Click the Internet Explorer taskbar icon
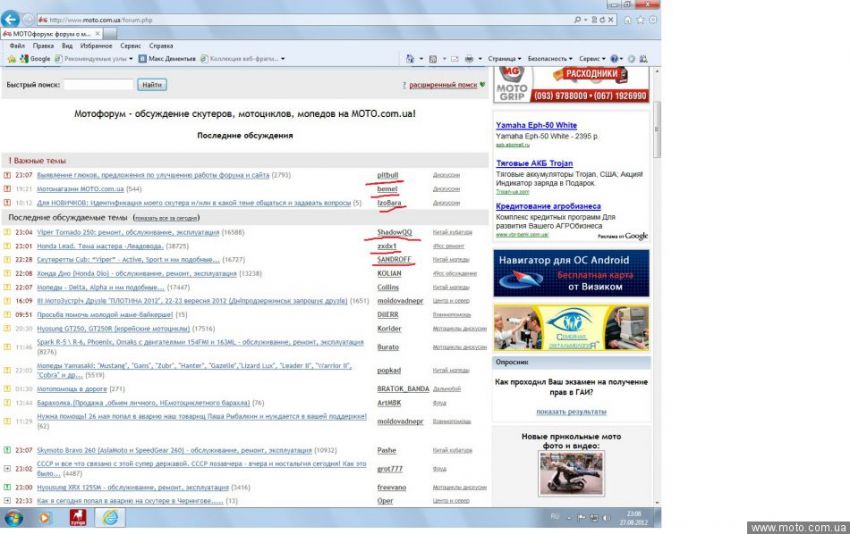The image size is (850, 534). (110, 518)
